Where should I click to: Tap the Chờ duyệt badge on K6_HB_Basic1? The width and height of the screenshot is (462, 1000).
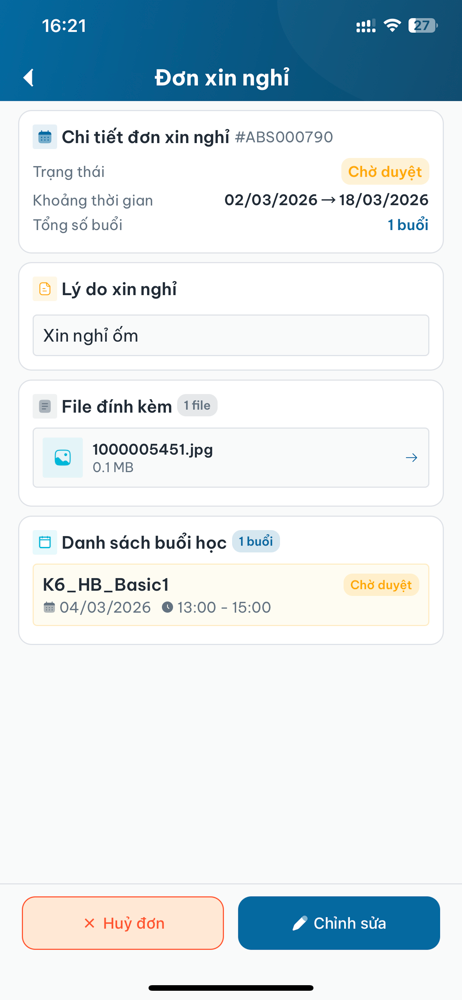coord(381,585)
